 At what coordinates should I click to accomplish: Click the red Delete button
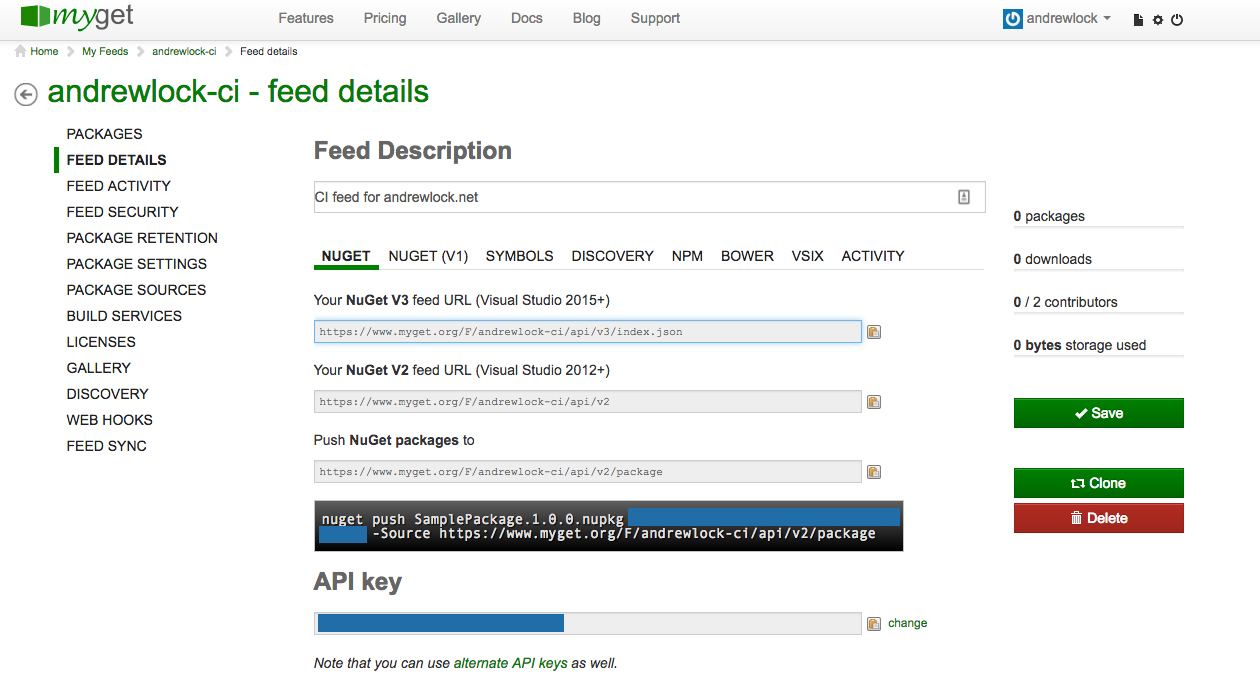coord(1099,518)
